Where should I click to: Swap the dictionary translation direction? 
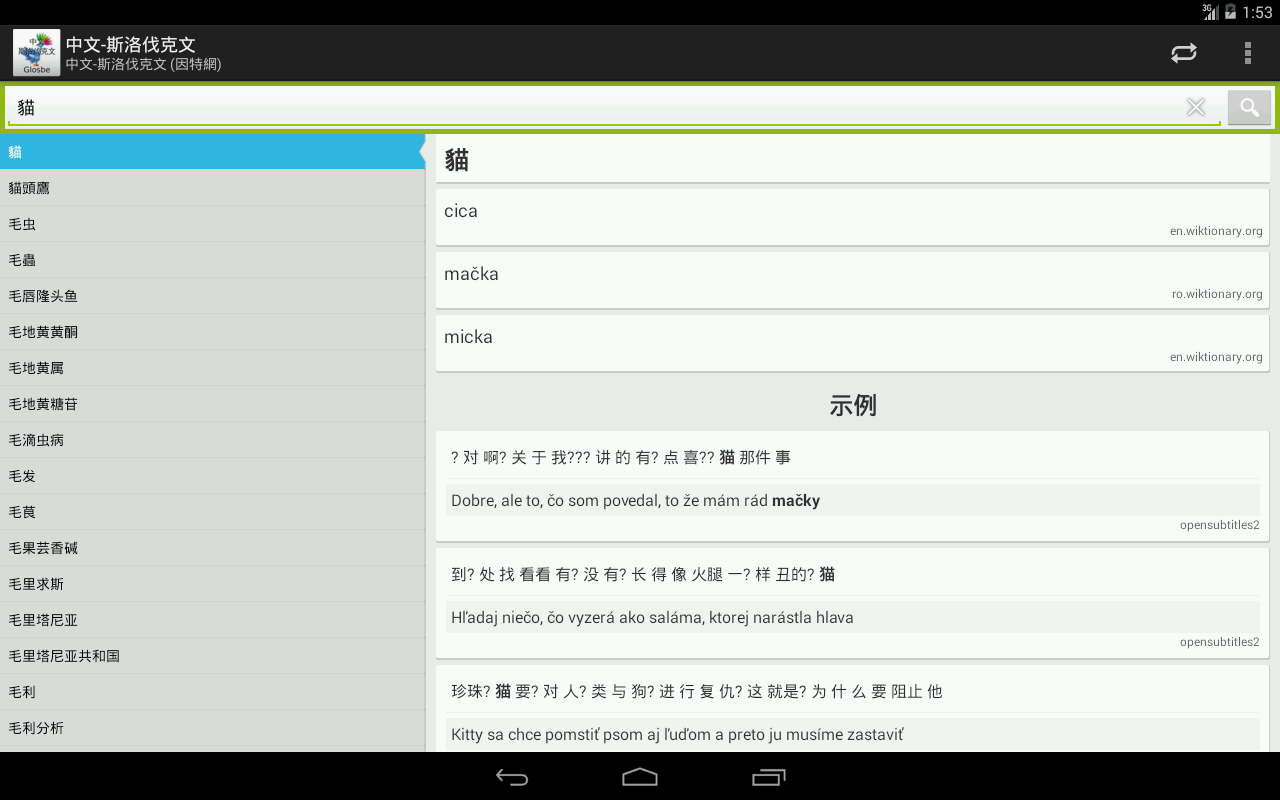tap(1184, 53)
